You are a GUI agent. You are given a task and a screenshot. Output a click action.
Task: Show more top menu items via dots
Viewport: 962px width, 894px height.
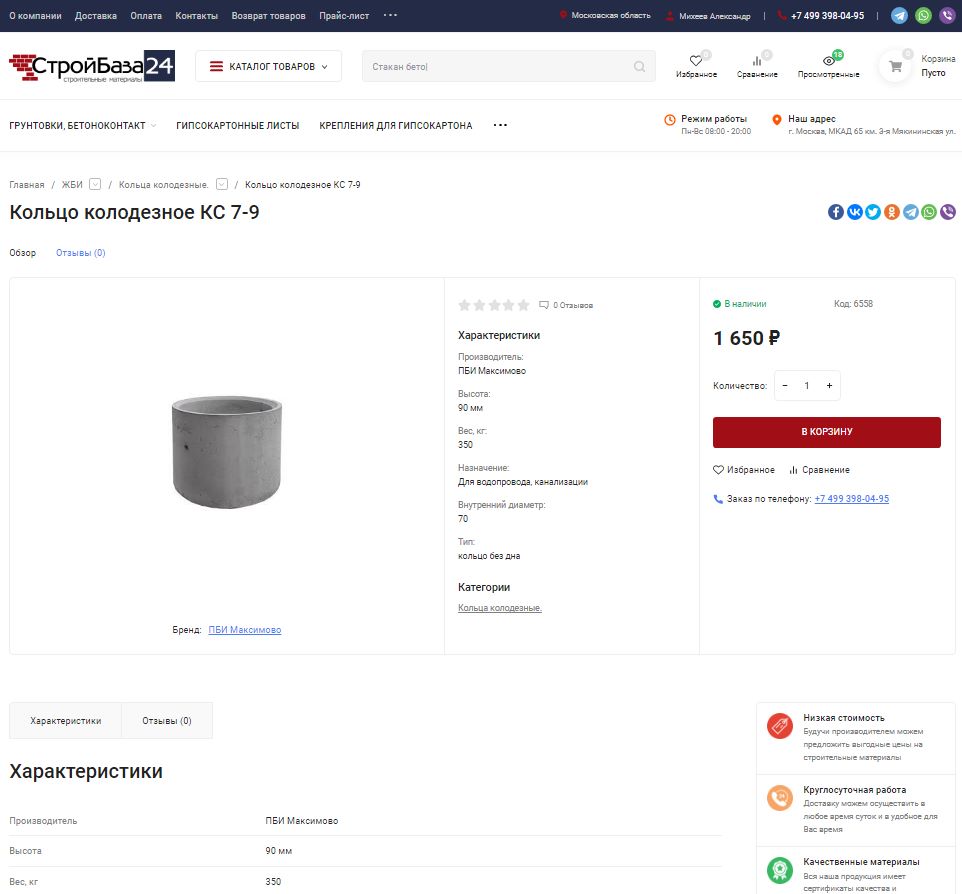pyautogui.click(x=390, y=15)
